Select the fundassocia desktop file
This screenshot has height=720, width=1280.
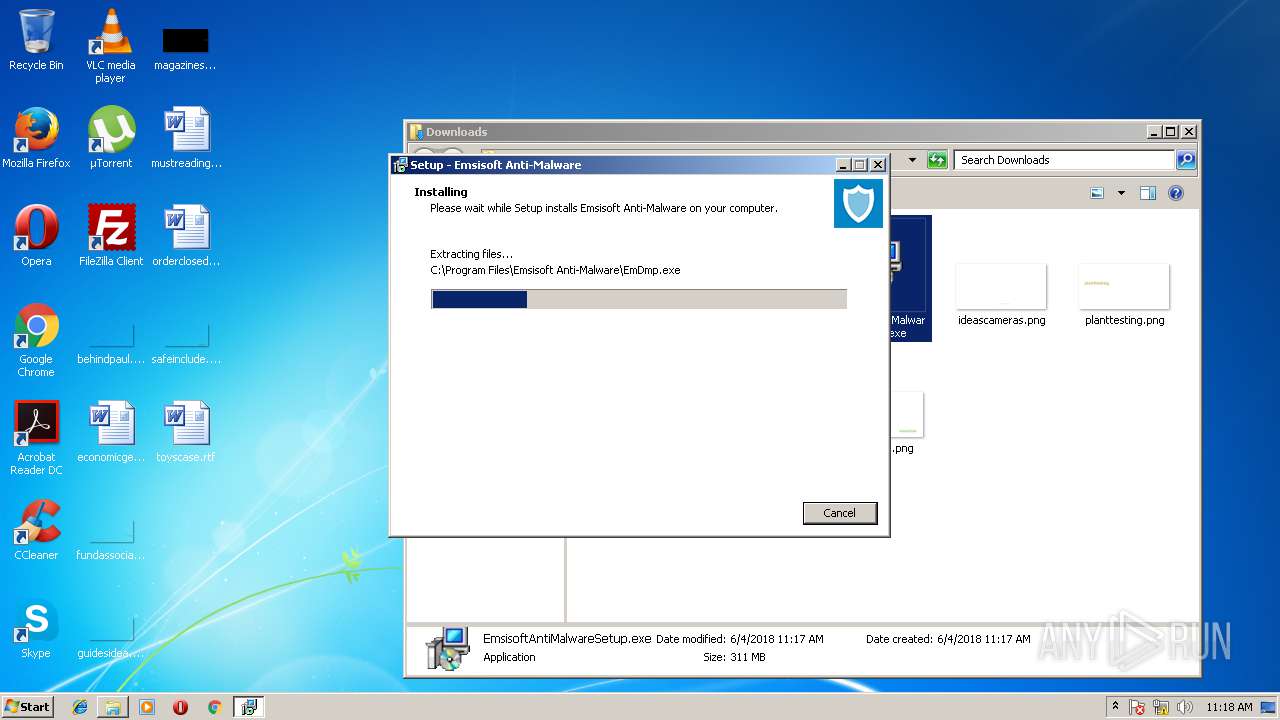click(111, 537)
